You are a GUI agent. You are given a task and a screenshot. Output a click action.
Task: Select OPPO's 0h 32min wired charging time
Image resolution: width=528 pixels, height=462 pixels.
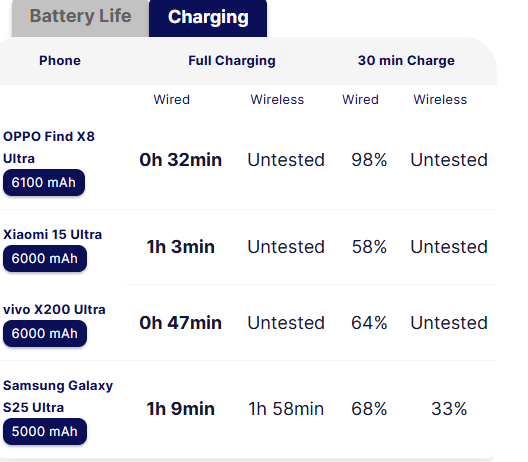pos(180,160)
